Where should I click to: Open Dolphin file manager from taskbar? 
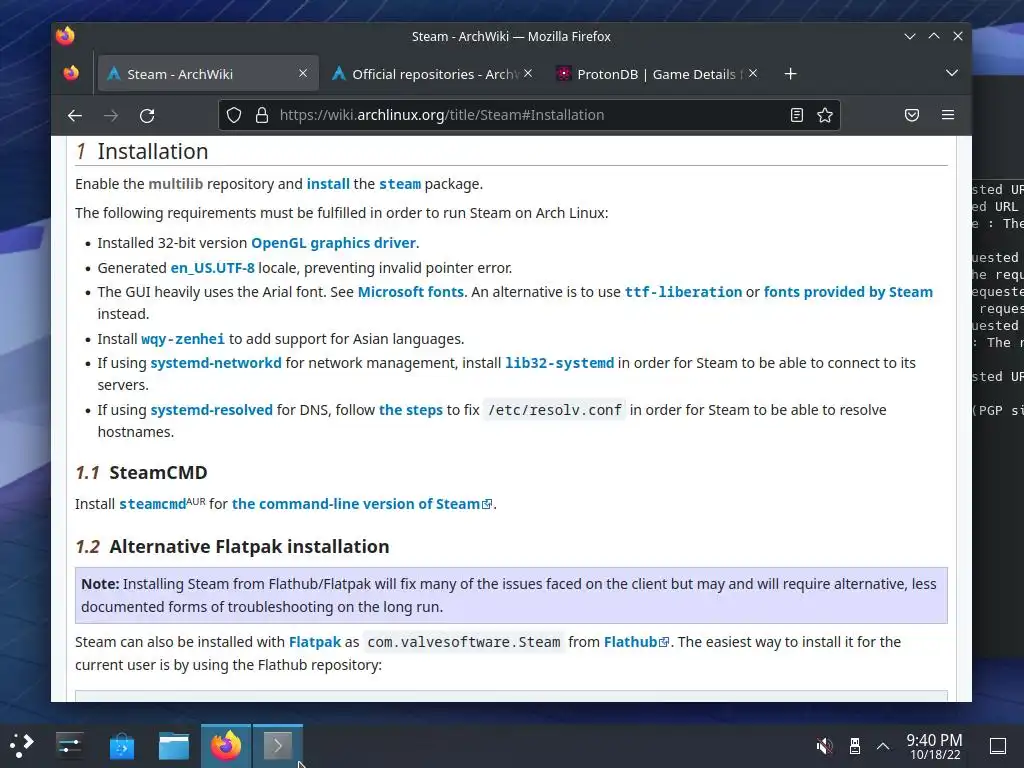click(174, 745)
